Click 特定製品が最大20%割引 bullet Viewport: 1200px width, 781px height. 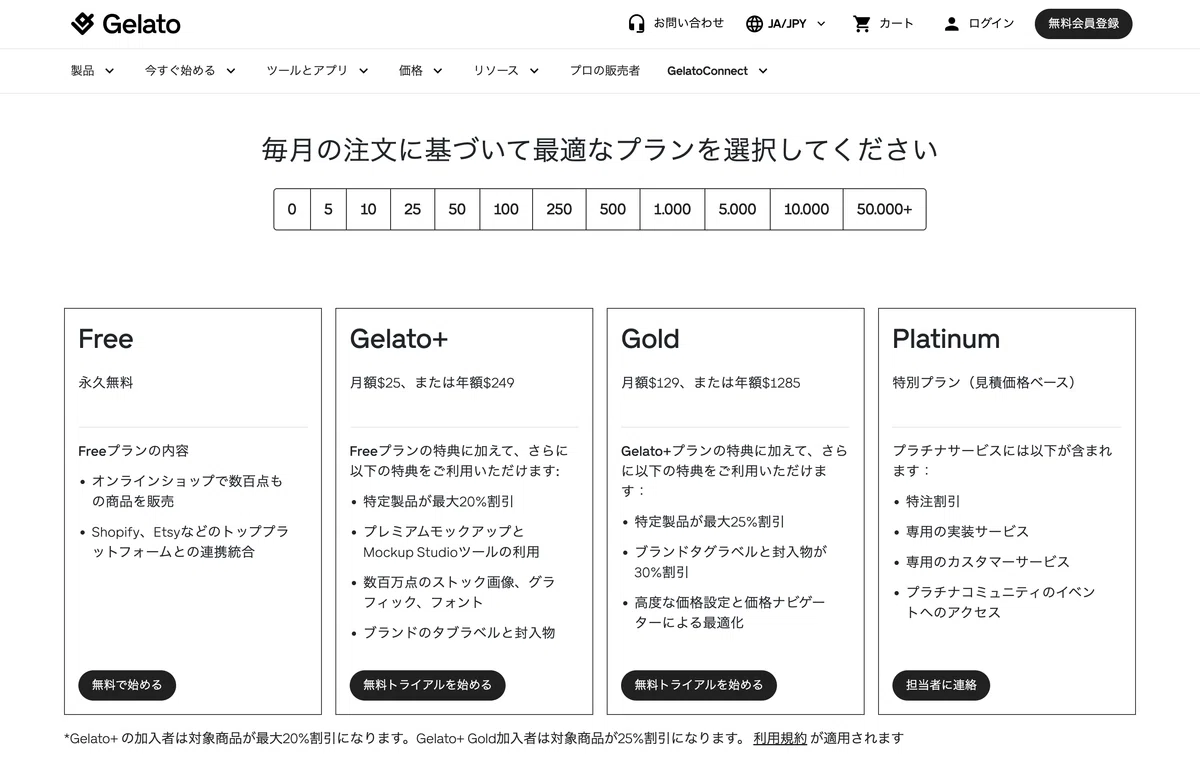click(x=438, y=501)
